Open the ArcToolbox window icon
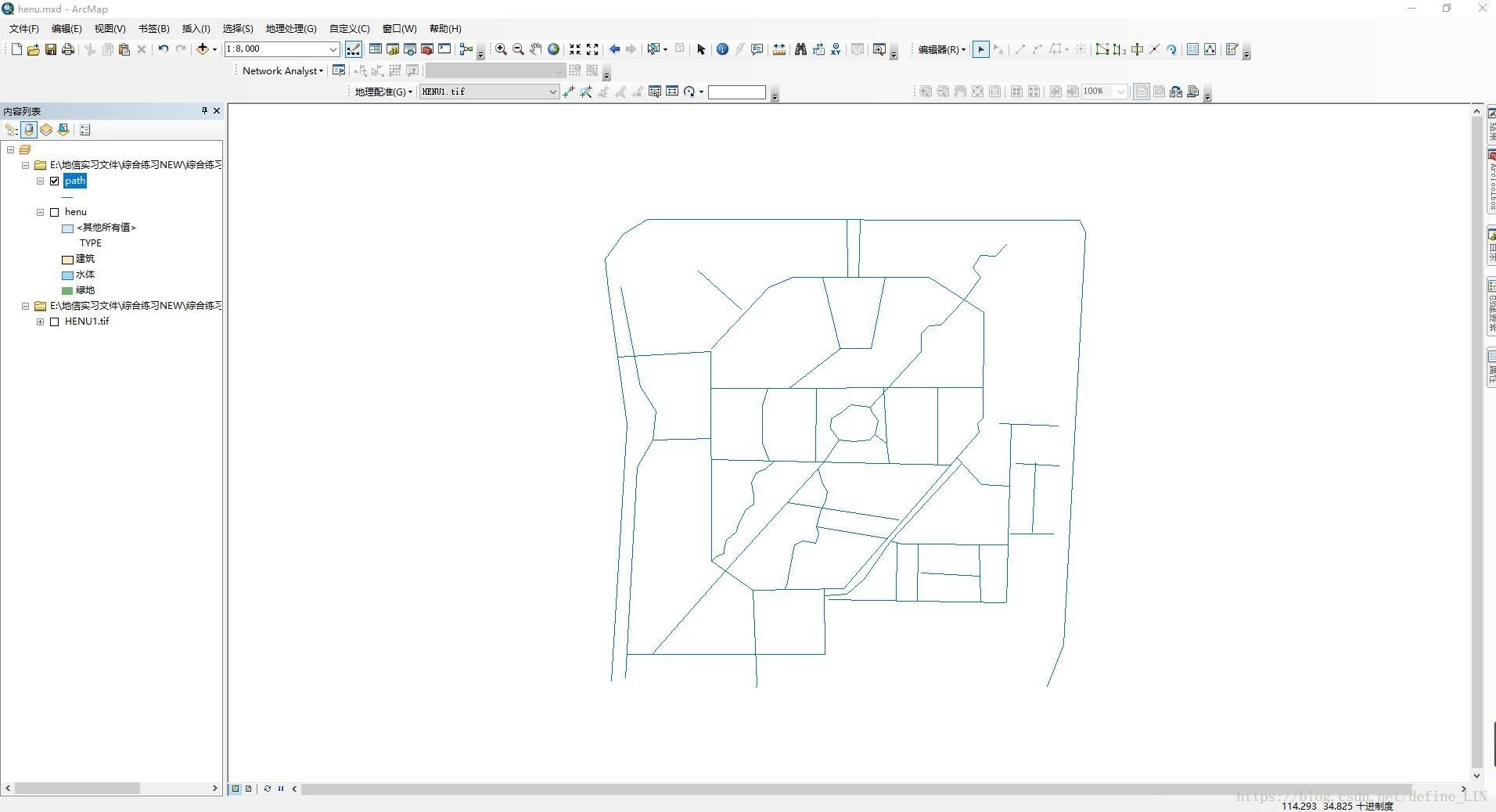Image resolution: width=1496 pixels, height=812 pixels. point(427,49)
